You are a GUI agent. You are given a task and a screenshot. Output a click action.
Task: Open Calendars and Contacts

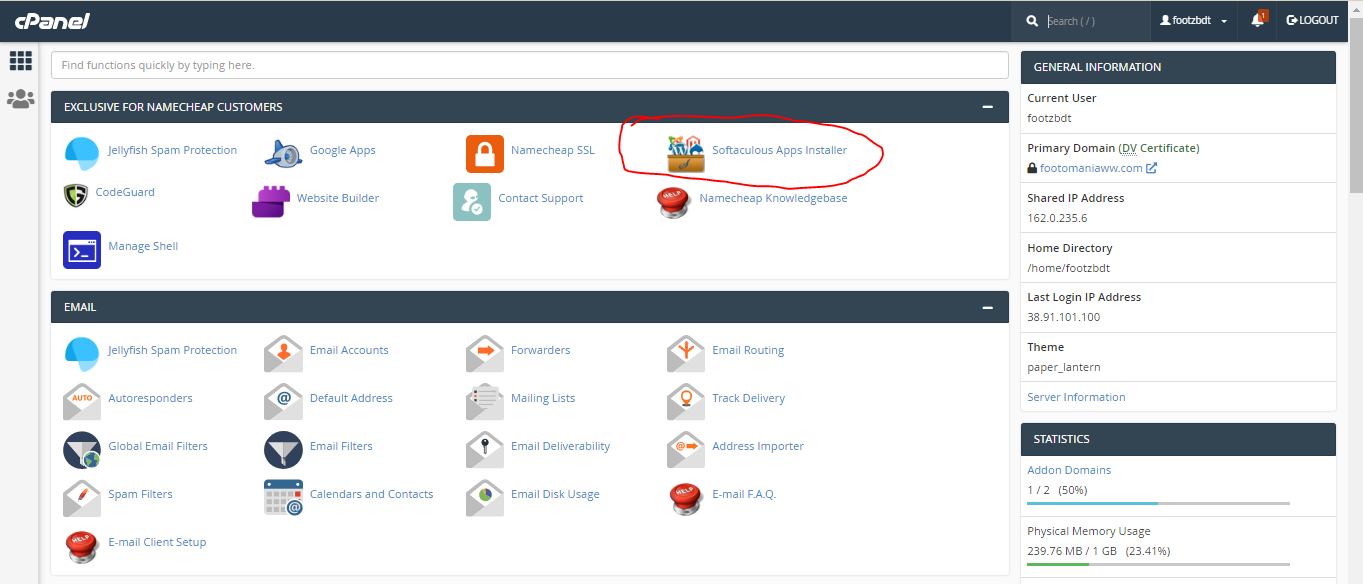coord(369,494)
